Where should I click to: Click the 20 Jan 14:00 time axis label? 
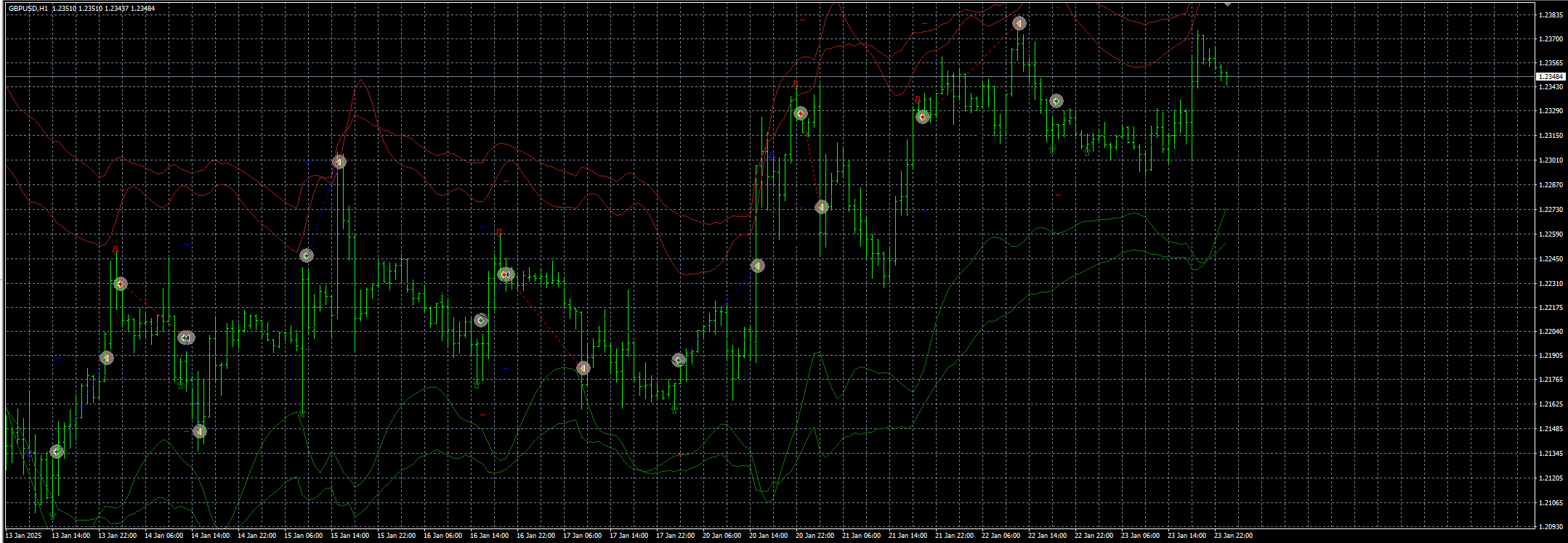(769, 536)
